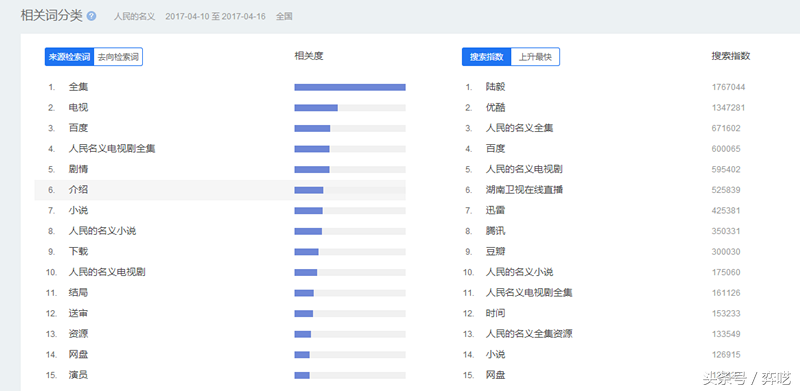This screenshot has width=800, height=391.
Task: Click the help question mark icon beside 相关词分类
Action: pyautogui.click(x=91, y=16)
